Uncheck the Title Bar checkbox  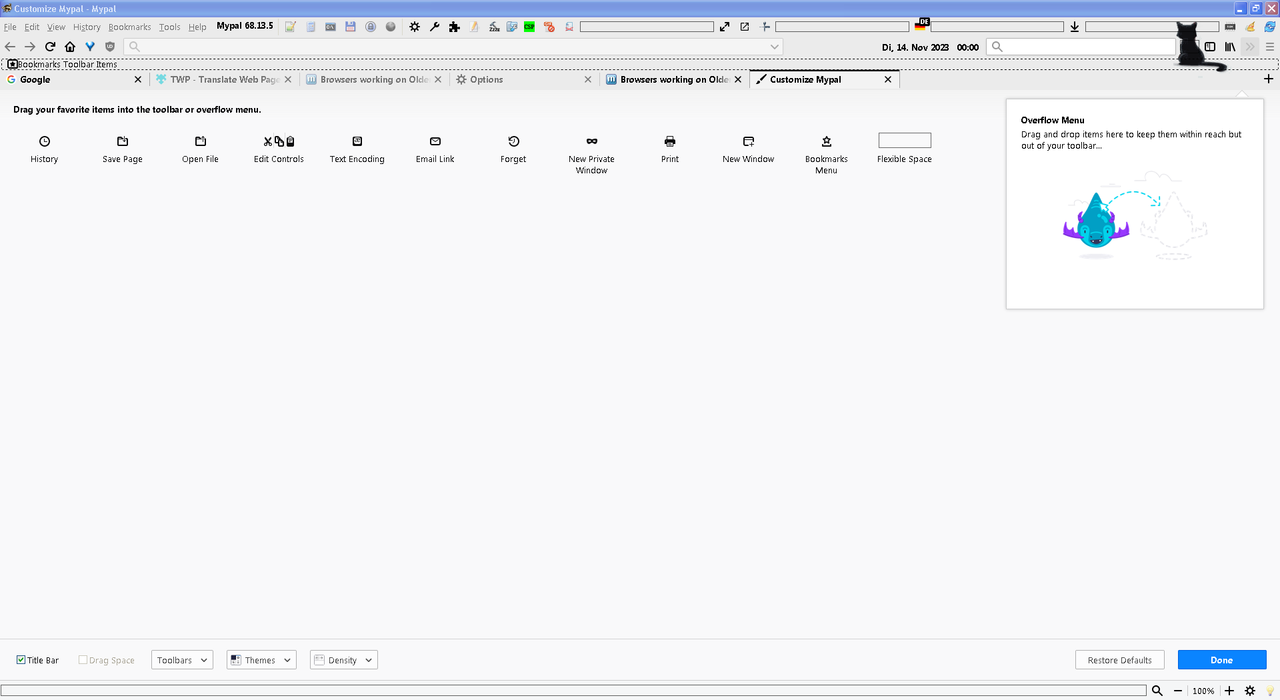(x=22, y=660)
